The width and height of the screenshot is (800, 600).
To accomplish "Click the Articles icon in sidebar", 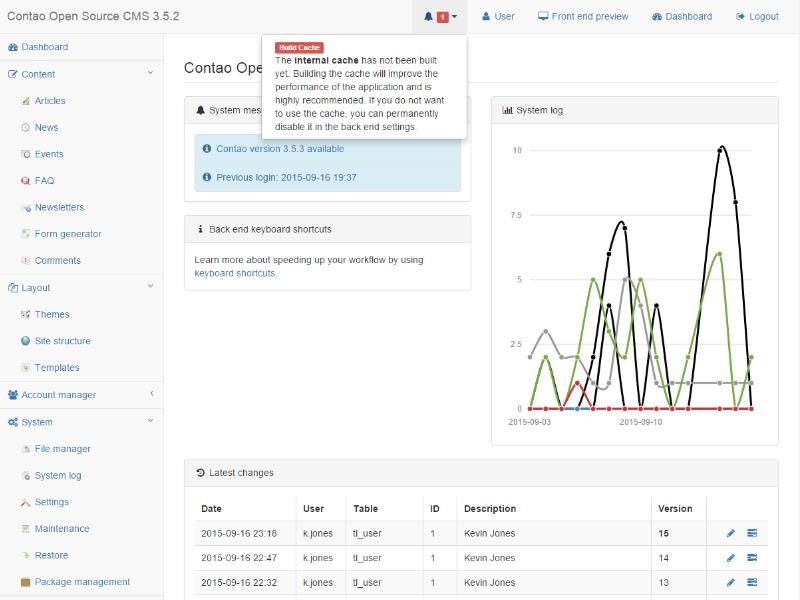I will coord(26,101).
